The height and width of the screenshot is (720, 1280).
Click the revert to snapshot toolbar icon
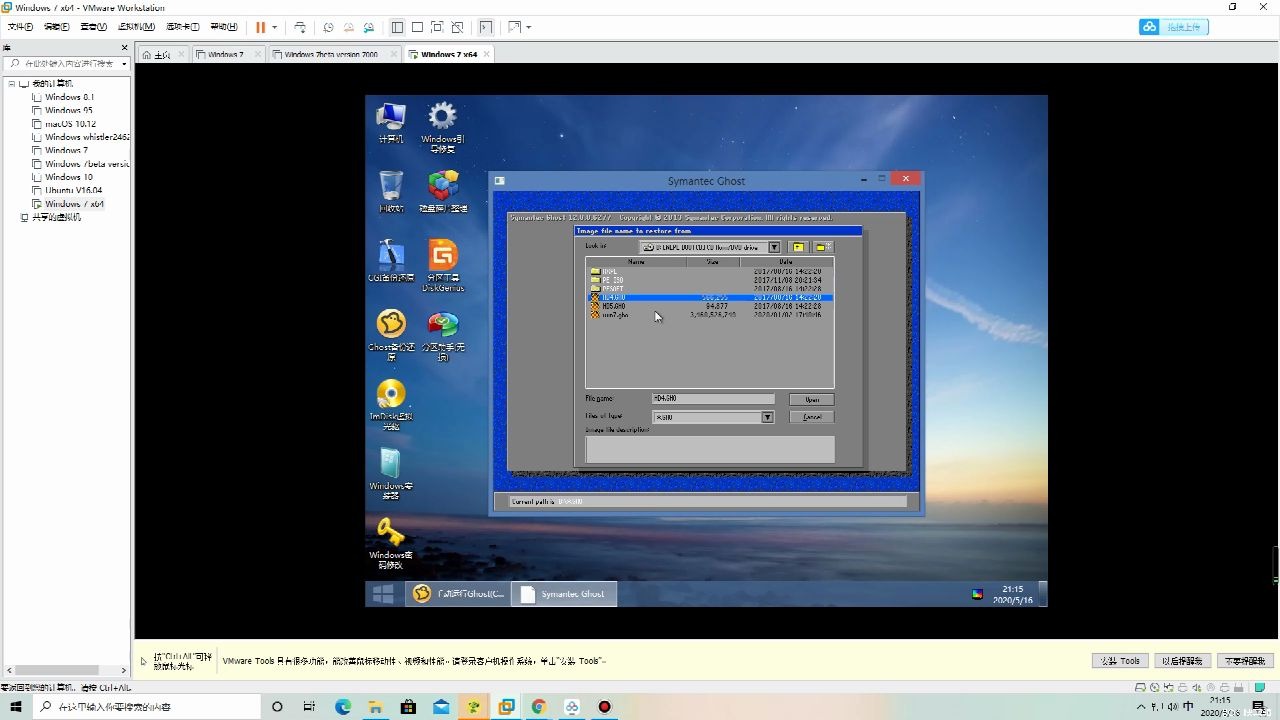click(x=348, y=27)
